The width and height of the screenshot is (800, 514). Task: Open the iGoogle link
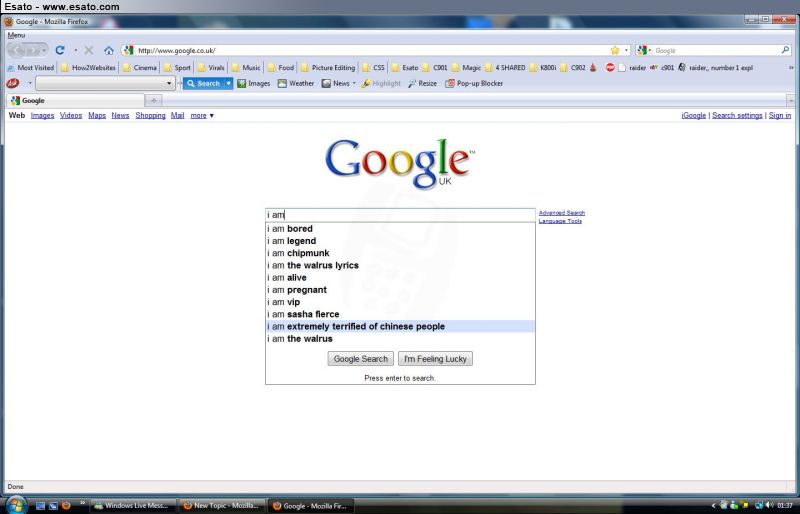click(693, 115)
